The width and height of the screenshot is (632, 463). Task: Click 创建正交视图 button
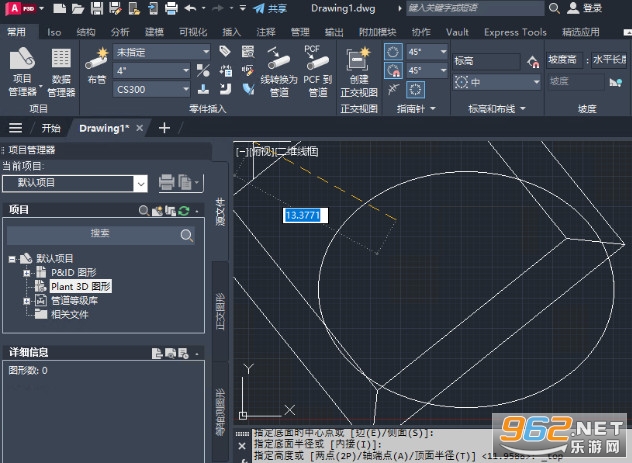point(359,72)
